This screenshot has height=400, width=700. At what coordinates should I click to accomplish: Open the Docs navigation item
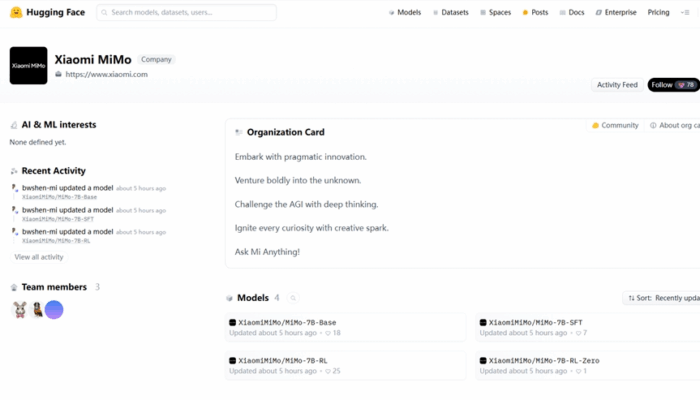pyautogui.click(x=572, y=12)
